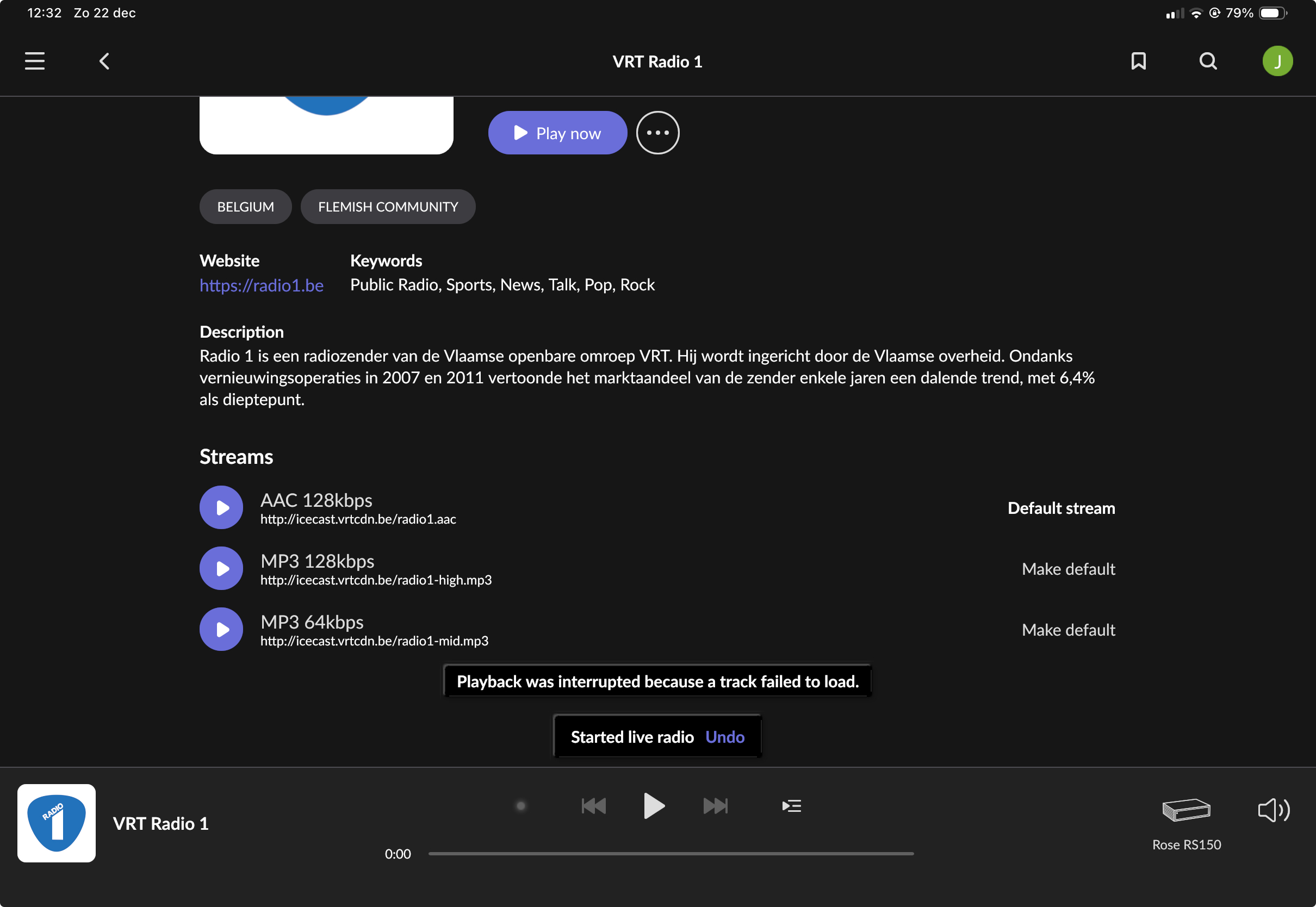Make MP3 128kbps the default stream
The width and height of the screenshot is (1316, 907).
click(1068, 569)
